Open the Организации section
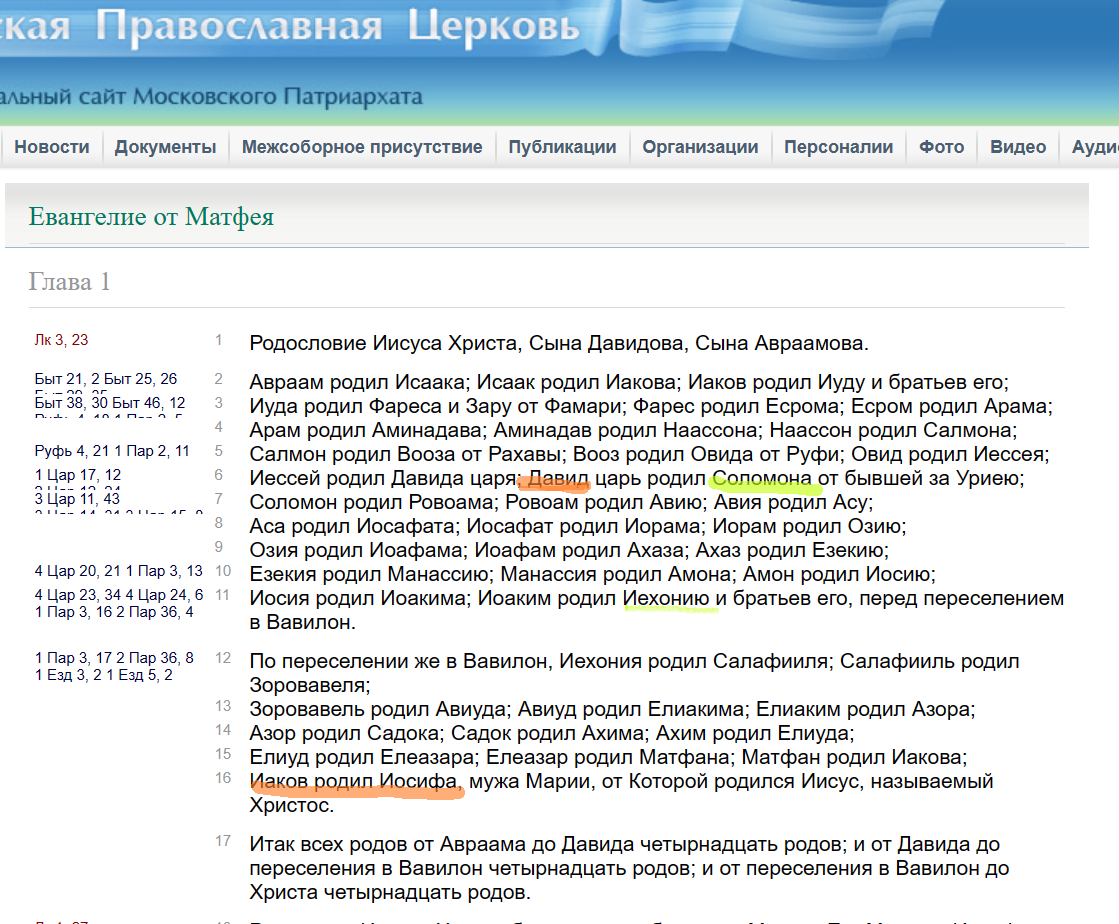The width and height of the screenshot is (1119, 924). (701, 146)
